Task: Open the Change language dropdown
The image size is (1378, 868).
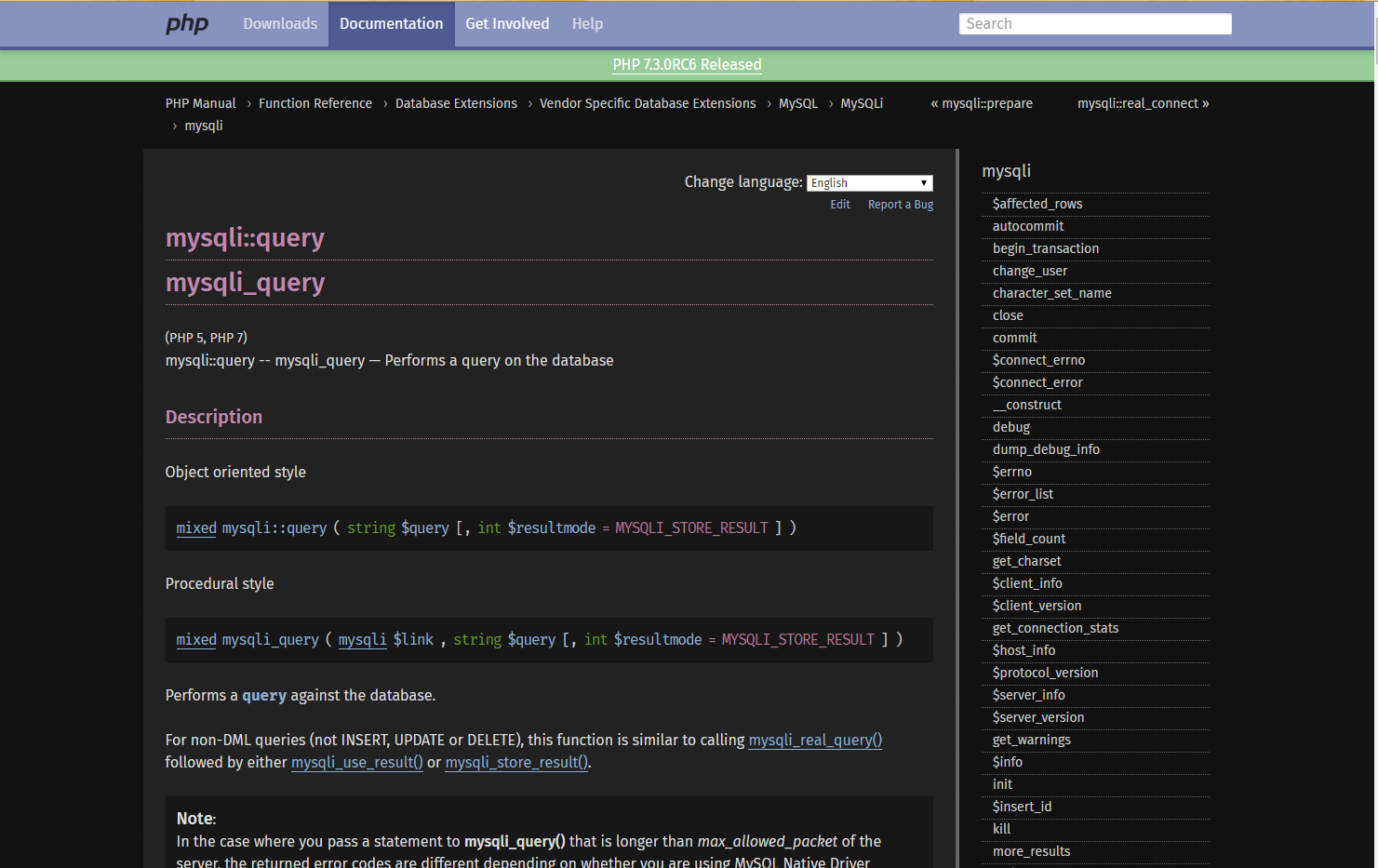Action: pos(869,182)
